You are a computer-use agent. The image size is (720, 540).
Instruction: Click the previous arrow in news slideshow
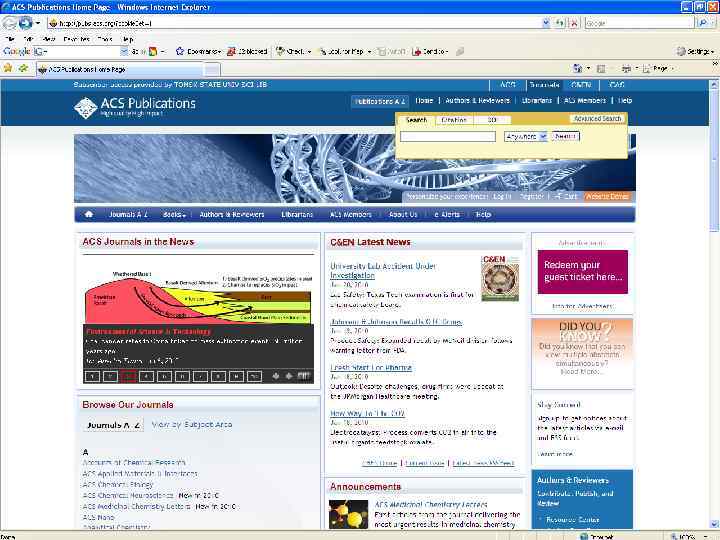(276, 376)
